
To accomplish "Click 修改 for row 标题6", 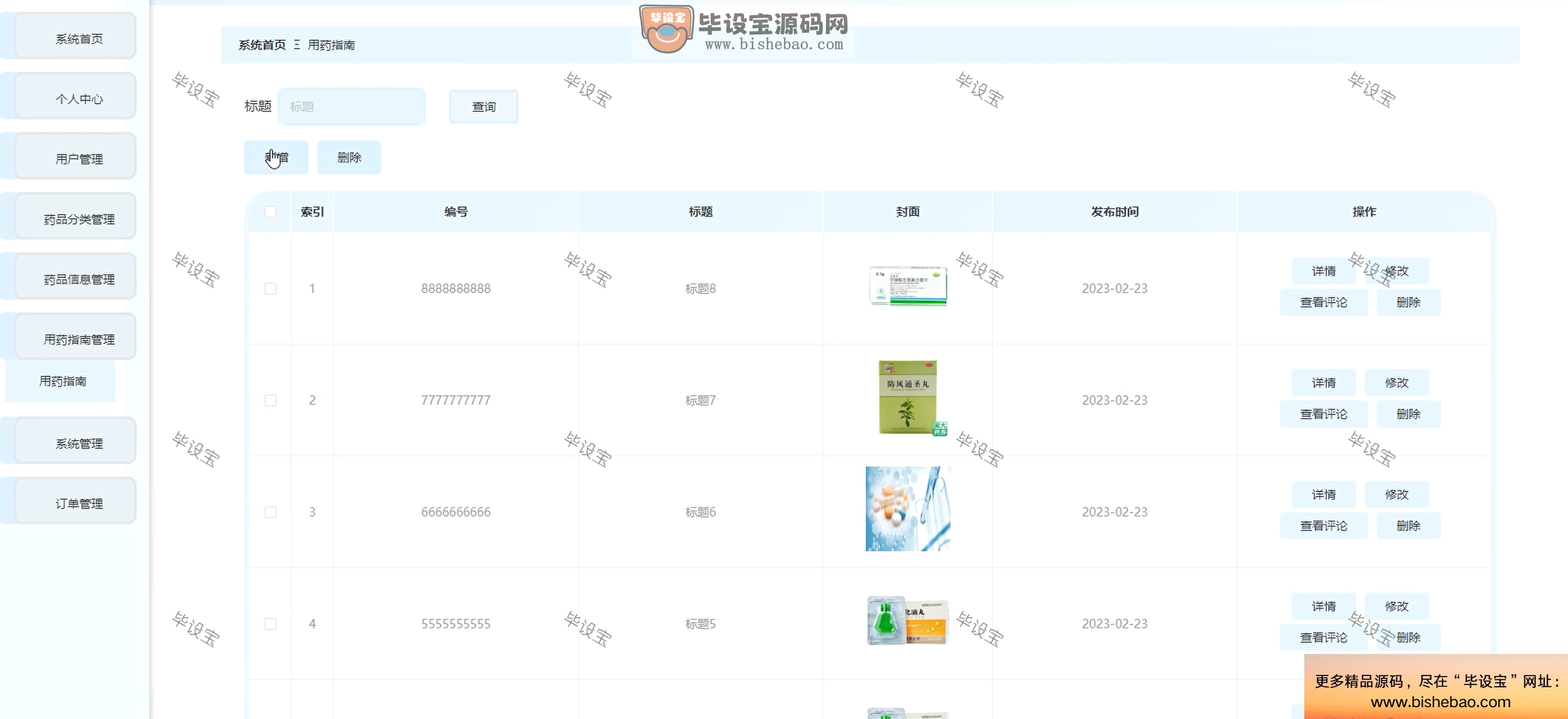I will (1397, 494).
